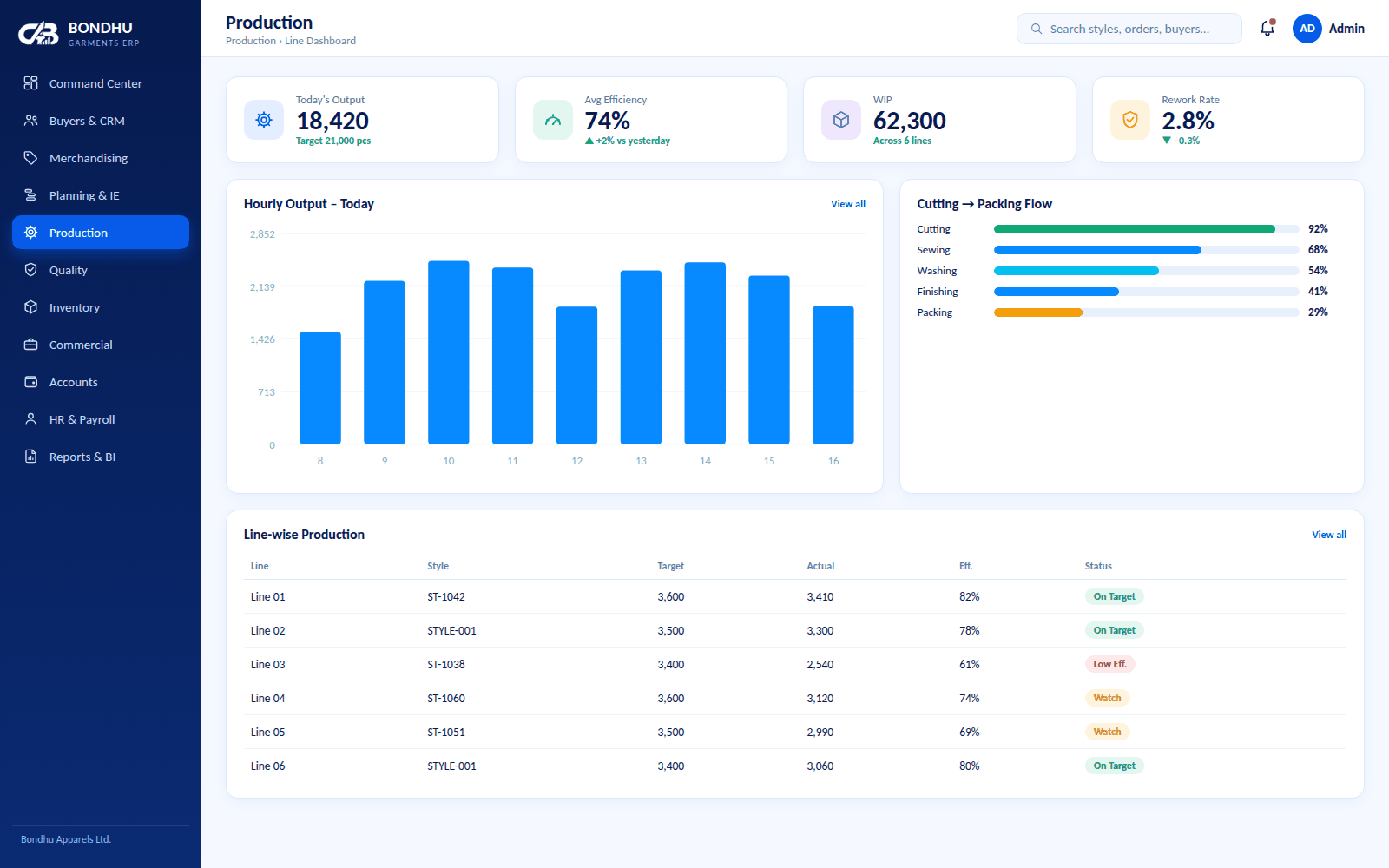The image size is (1389, 868).
Task: Click the Today's Output gear icon
Action: click(264, 120)
